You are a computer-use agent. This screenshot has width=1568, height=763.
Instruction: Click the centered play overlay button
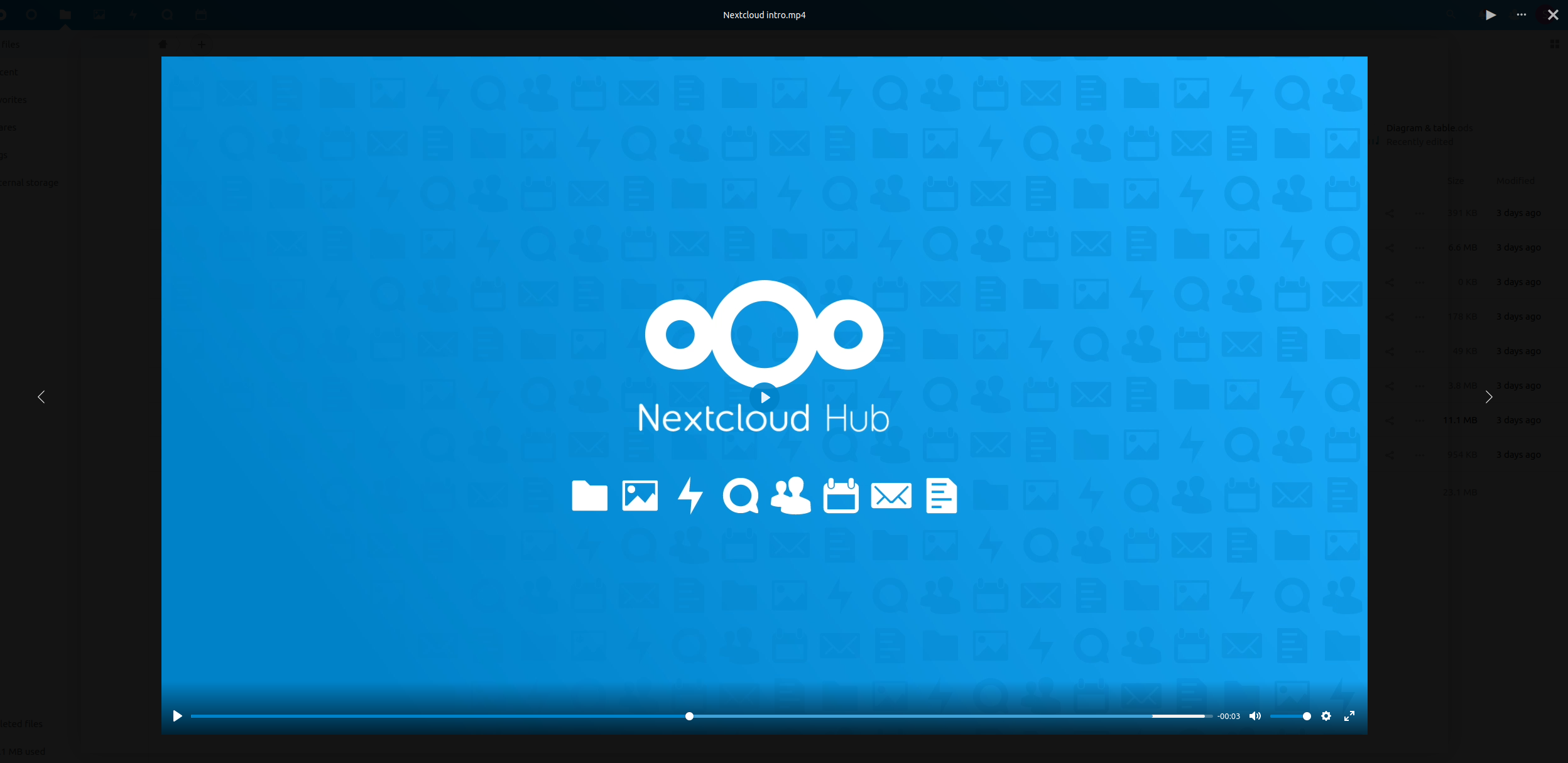tap(765, 397)
